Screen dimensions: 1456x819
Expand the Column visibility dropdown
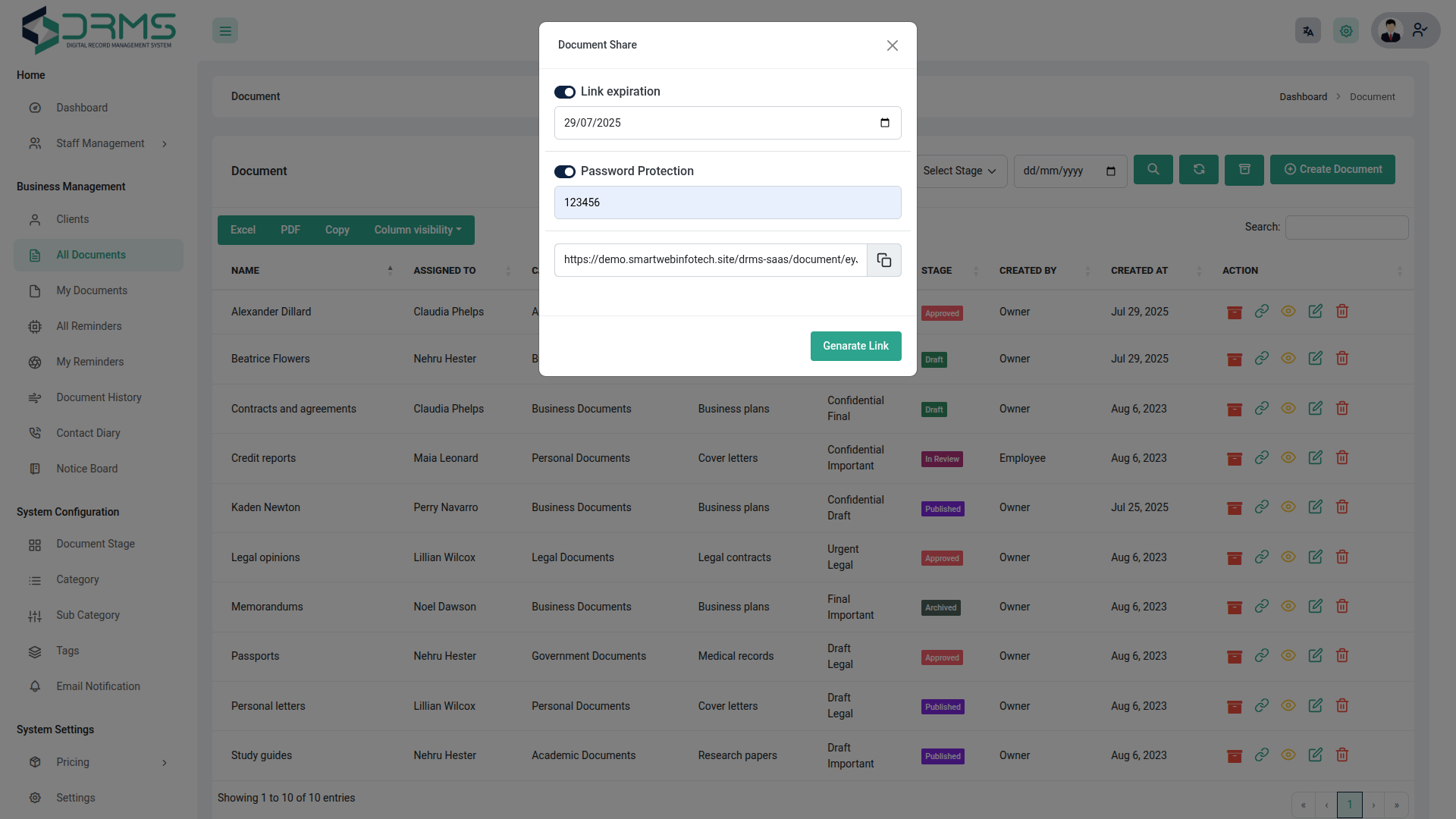coord(417,231)
